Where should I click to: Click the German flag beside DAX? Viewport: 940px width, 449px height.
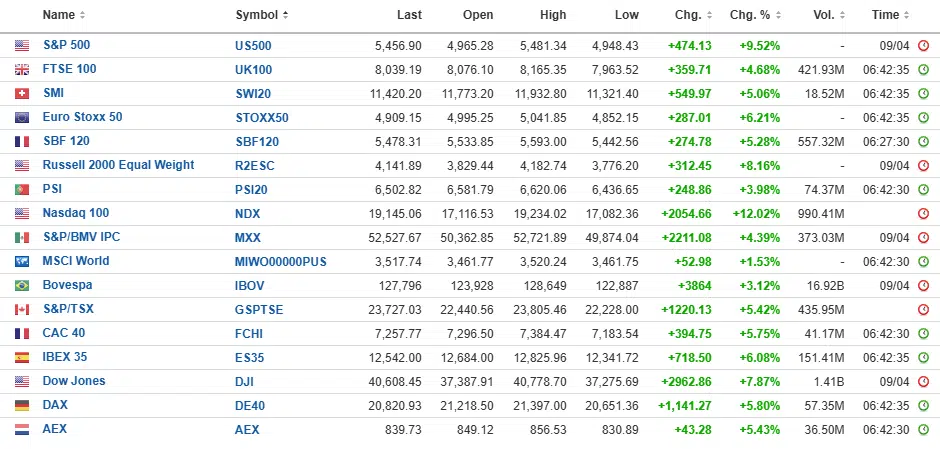click(x=22, y=406)
